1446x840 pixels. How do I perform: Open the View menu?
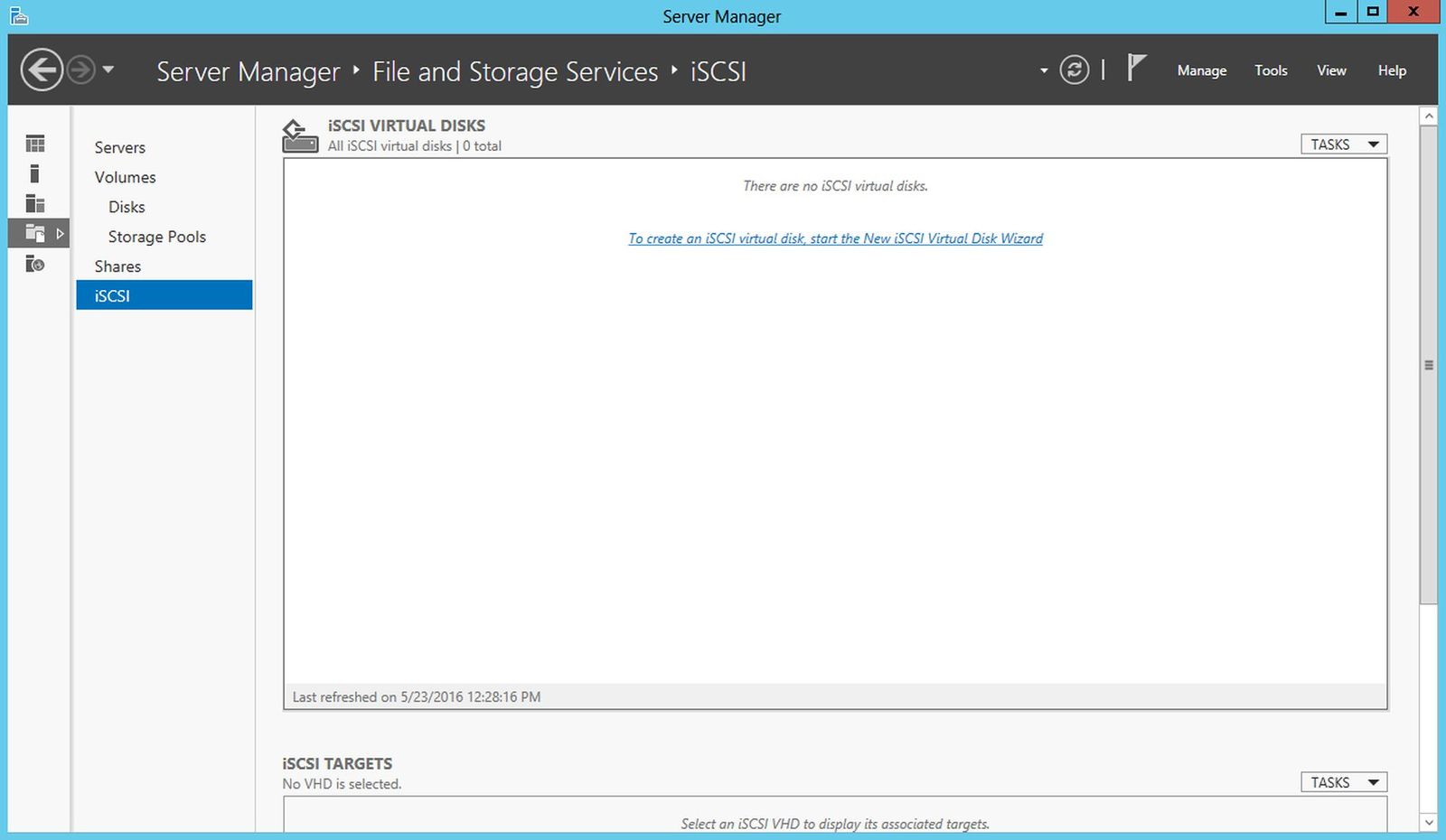click(x=1330, y=70)
